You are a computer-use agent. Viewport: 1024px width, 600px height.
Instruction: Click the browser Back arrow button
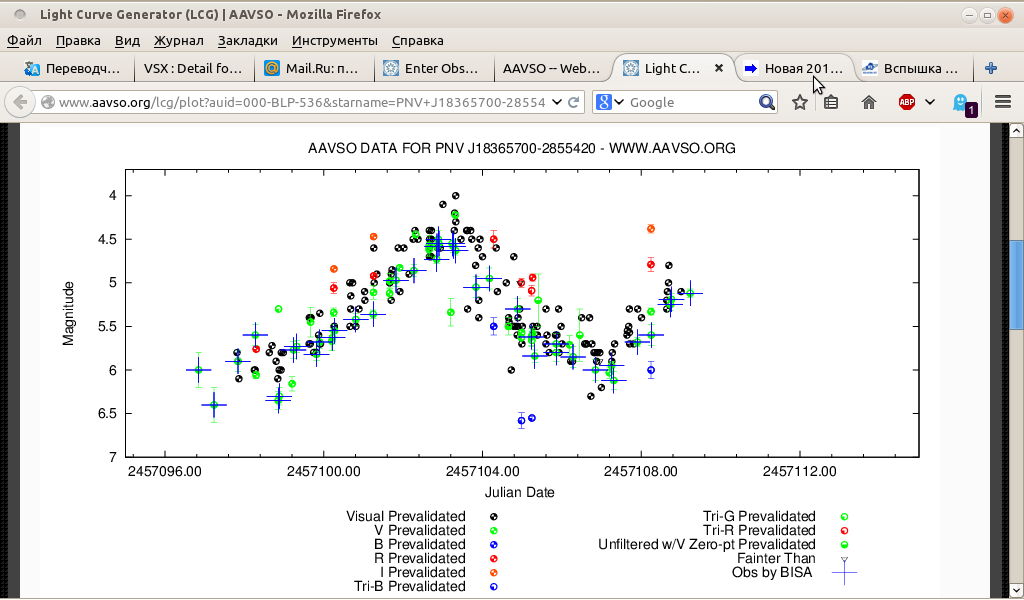coord(20,102)
